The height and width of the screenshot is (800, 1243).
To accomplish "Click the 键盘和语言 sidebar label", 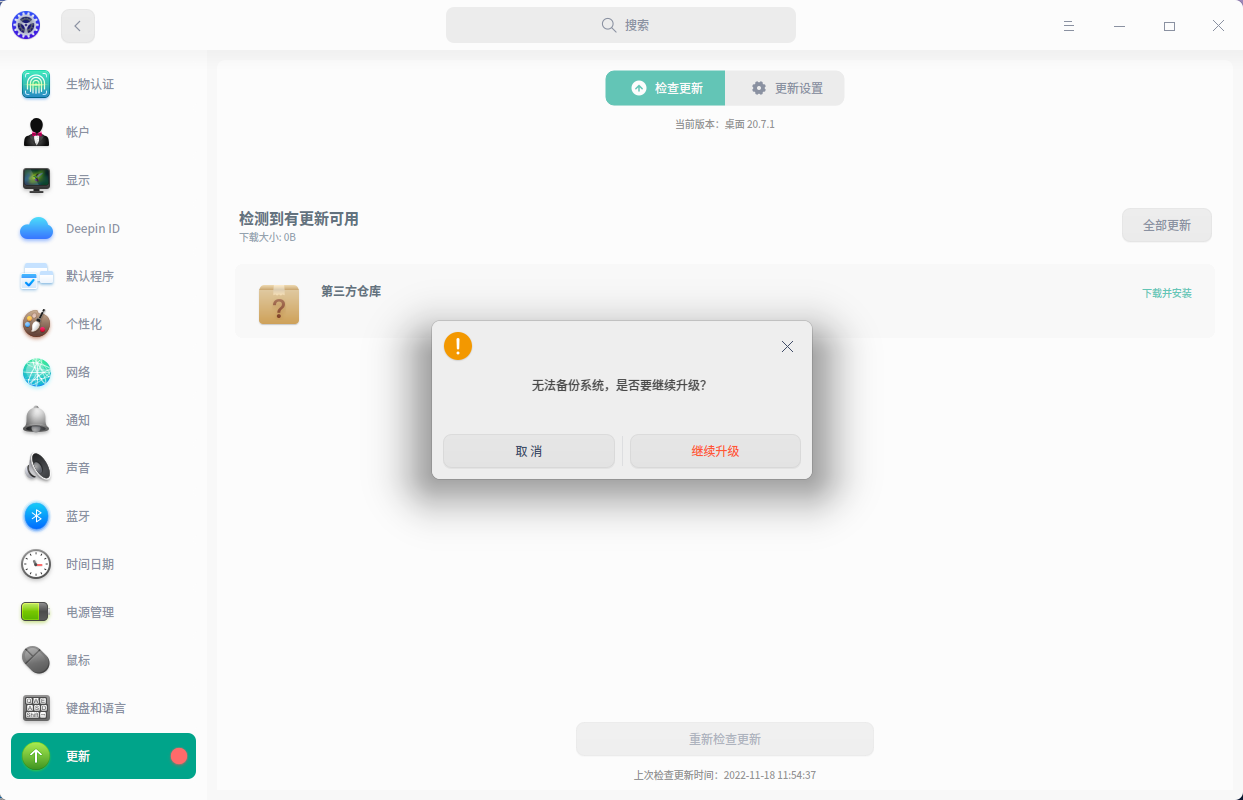I will point(96,708).
